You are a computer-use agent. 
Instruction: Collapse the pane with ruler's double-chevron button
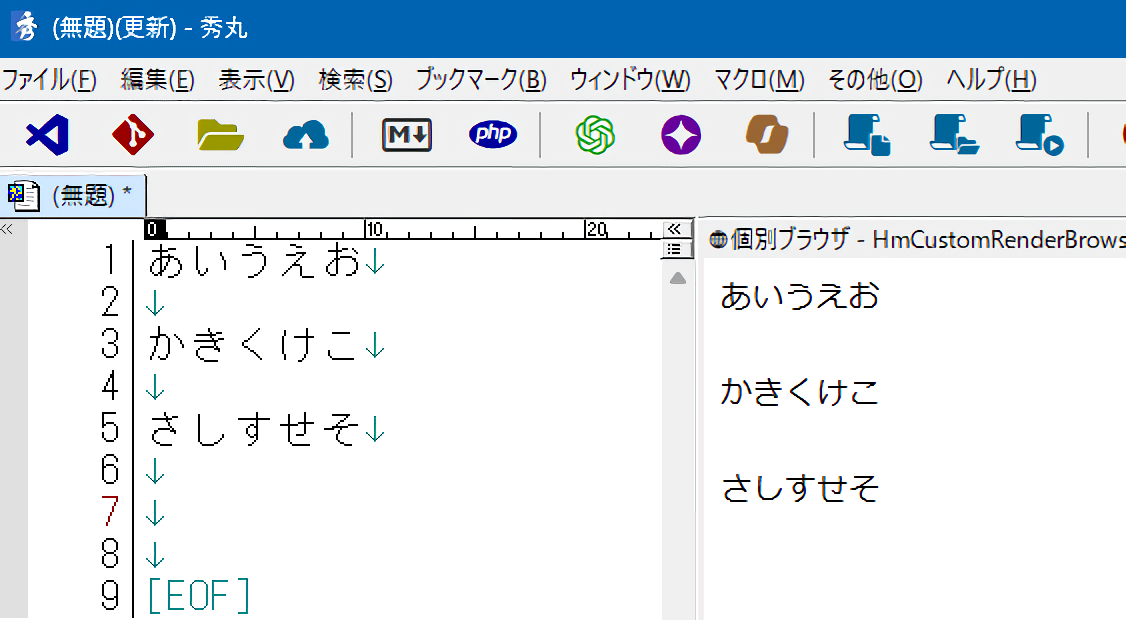coord(674,229)
